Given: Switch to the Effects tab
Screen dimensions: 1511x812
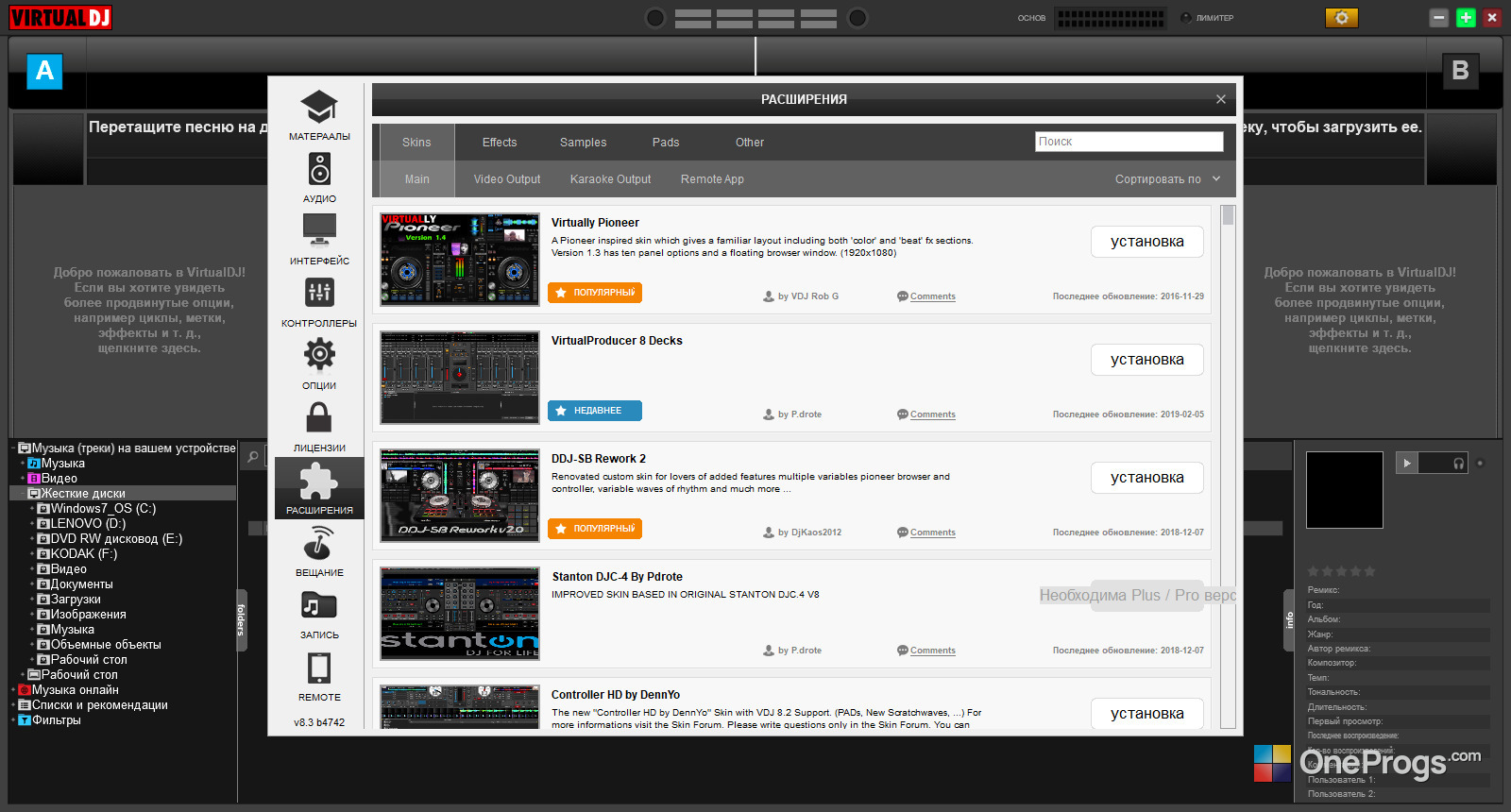Looking at the screenshot, I should tap(500, 143).
